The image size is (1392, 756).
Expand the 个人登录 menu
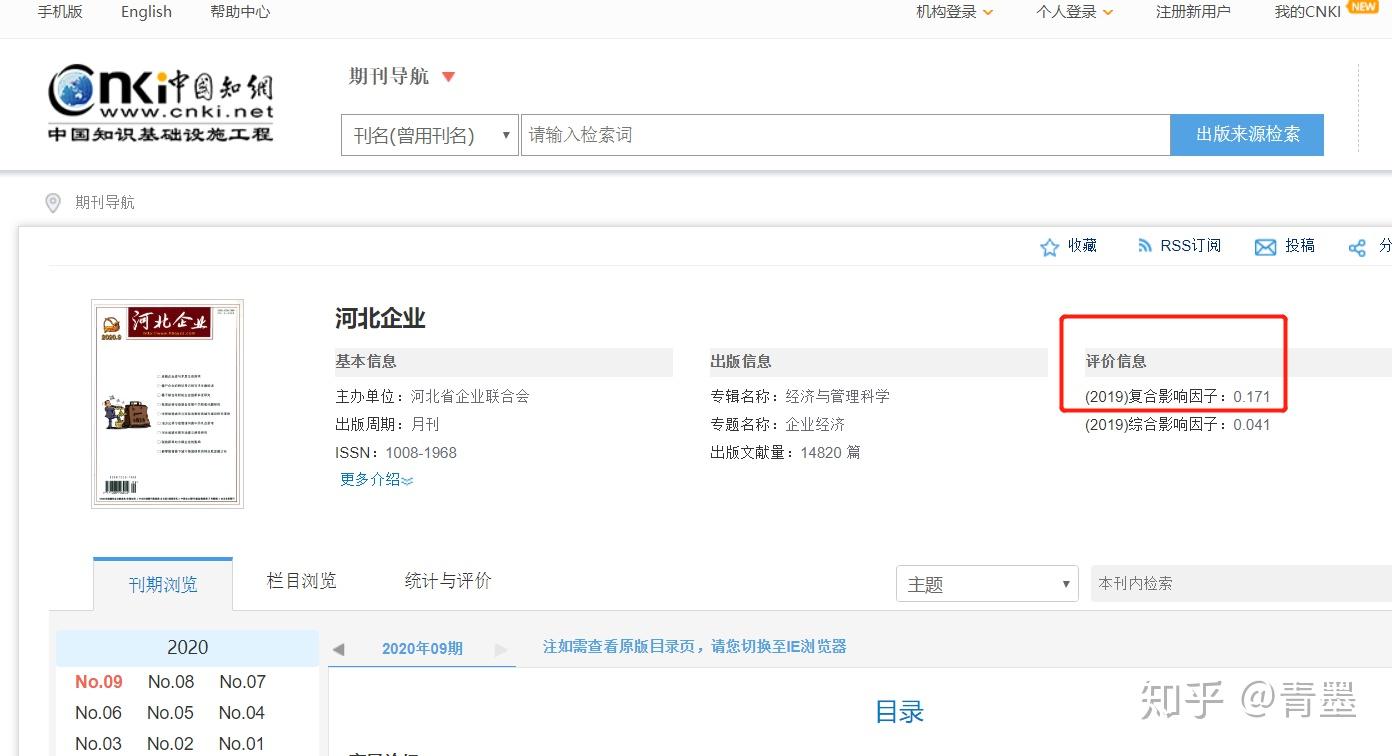pos(1075,12)
